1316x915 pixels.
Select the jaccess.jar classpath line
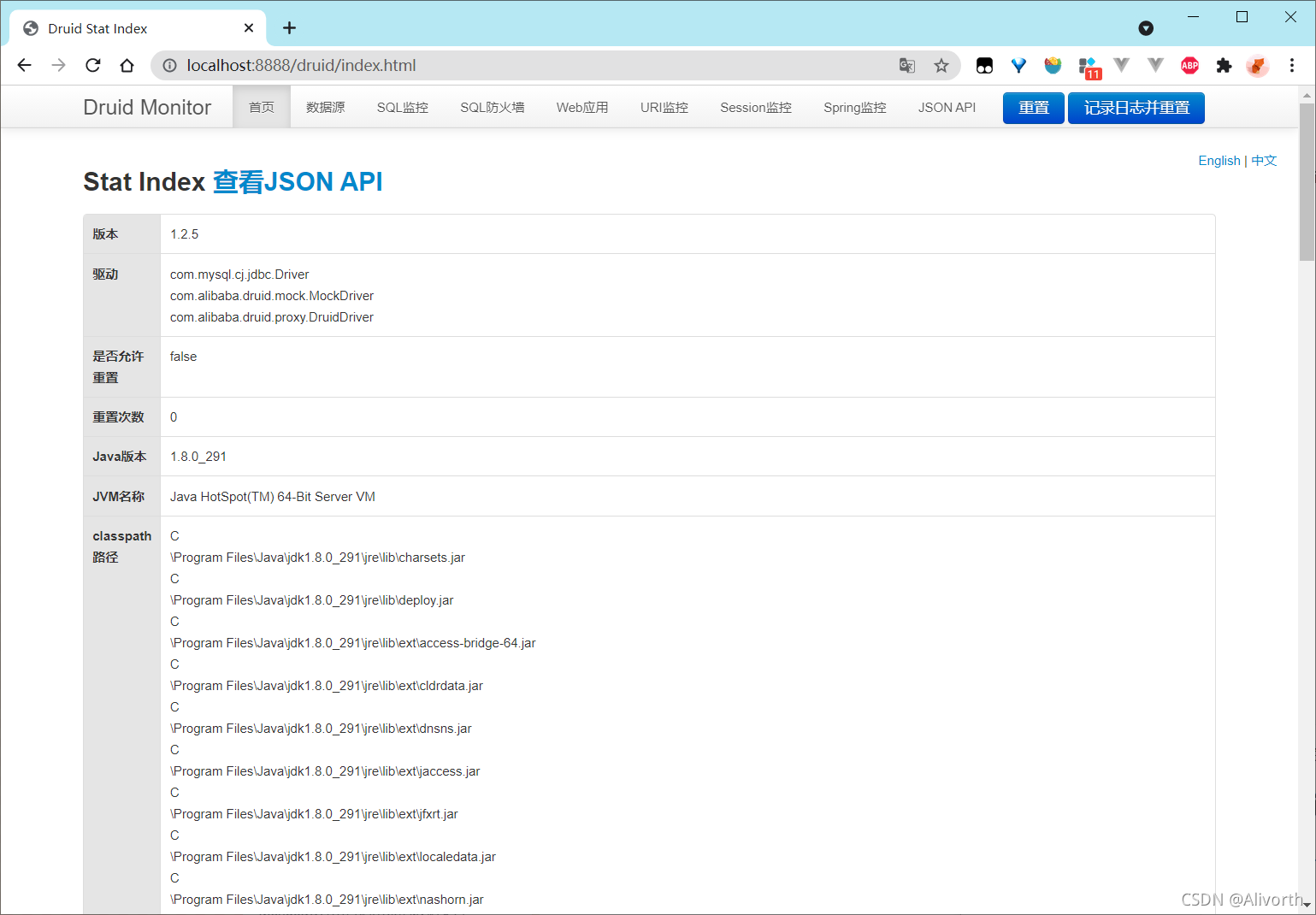[x=325, y=770]
